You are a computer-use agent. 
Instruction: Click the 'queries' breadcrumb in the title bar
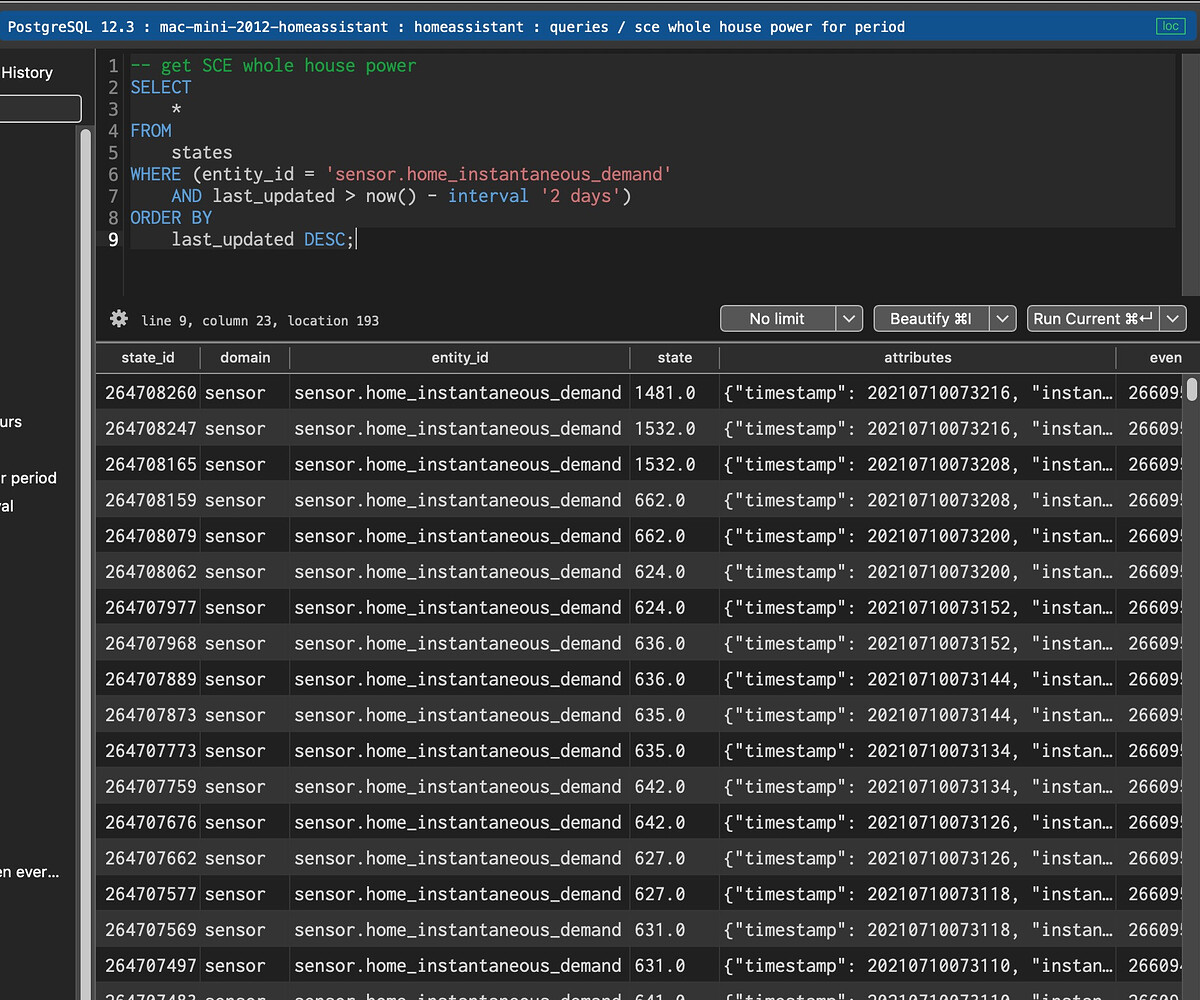coord(578,26)
